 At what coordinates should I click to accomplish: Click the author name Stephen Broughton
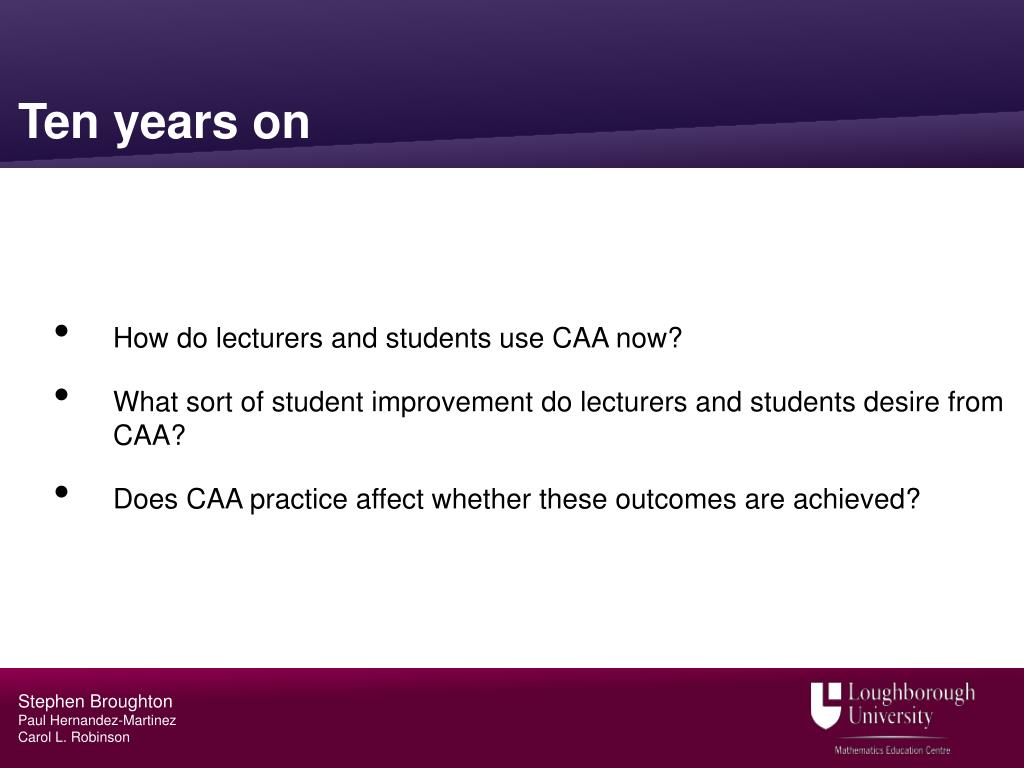coord(95,701)
